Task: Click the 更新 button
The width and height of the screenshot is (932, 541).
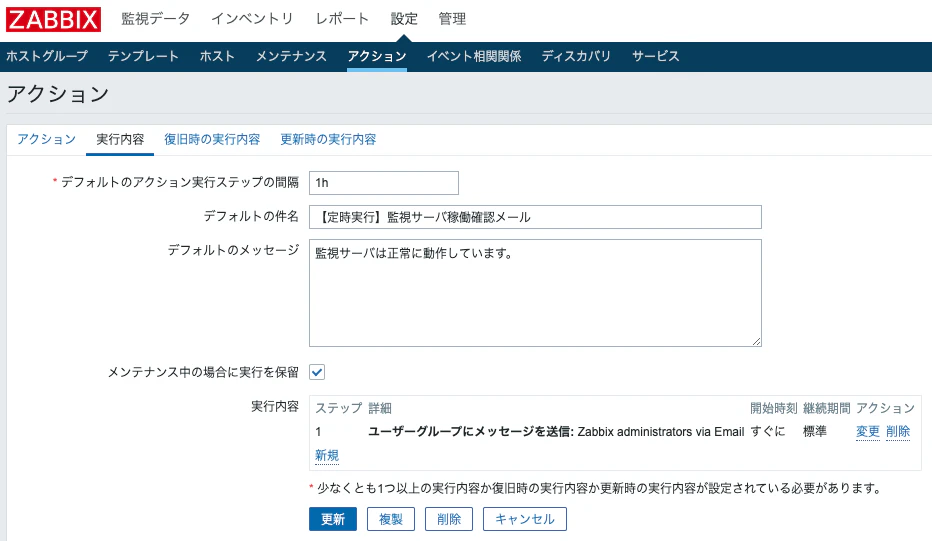Action: click(333, 519)
